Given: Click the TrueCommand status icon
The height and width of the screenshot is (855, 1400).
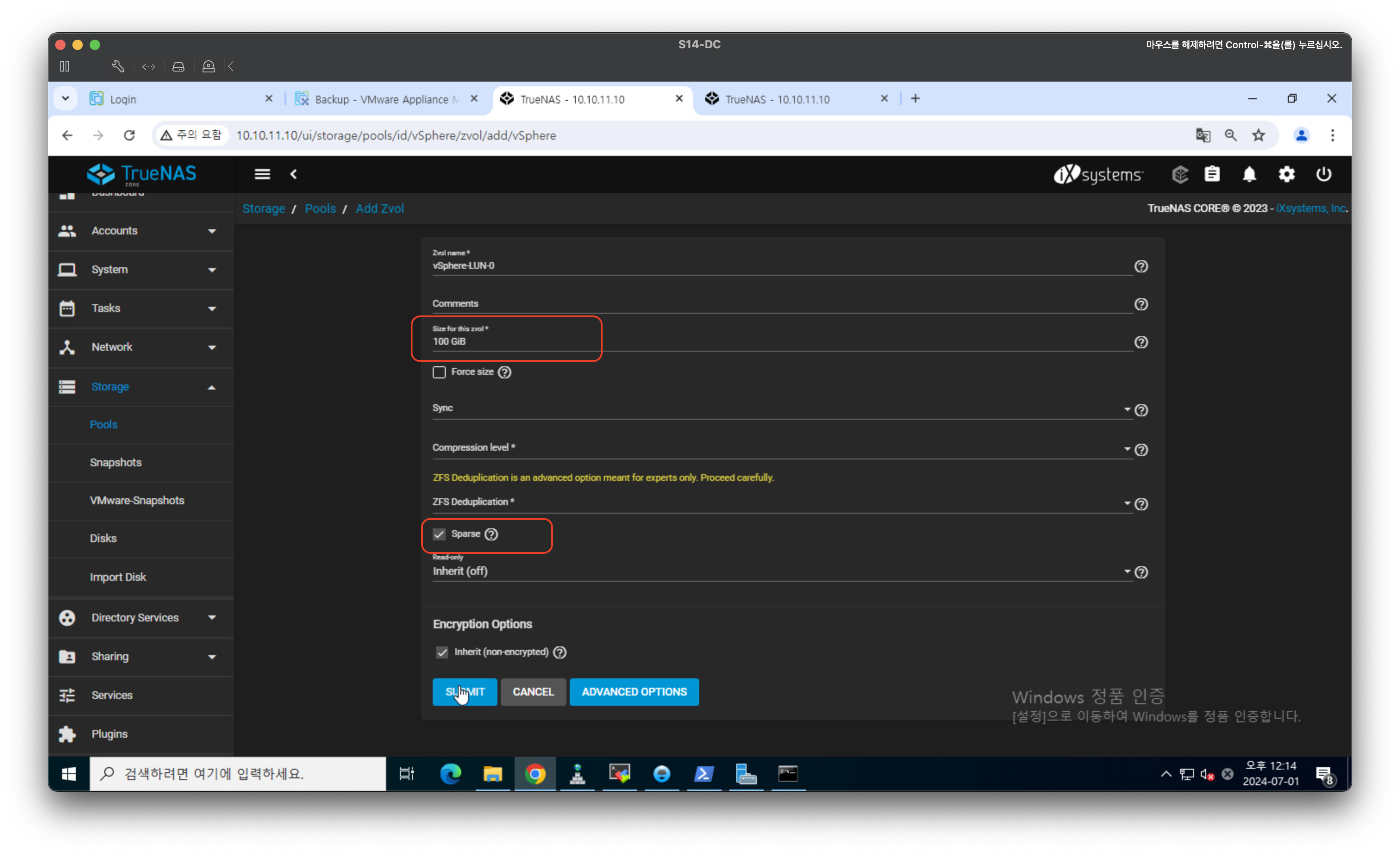Looking at the screenshot, I should pos(1180,175).
